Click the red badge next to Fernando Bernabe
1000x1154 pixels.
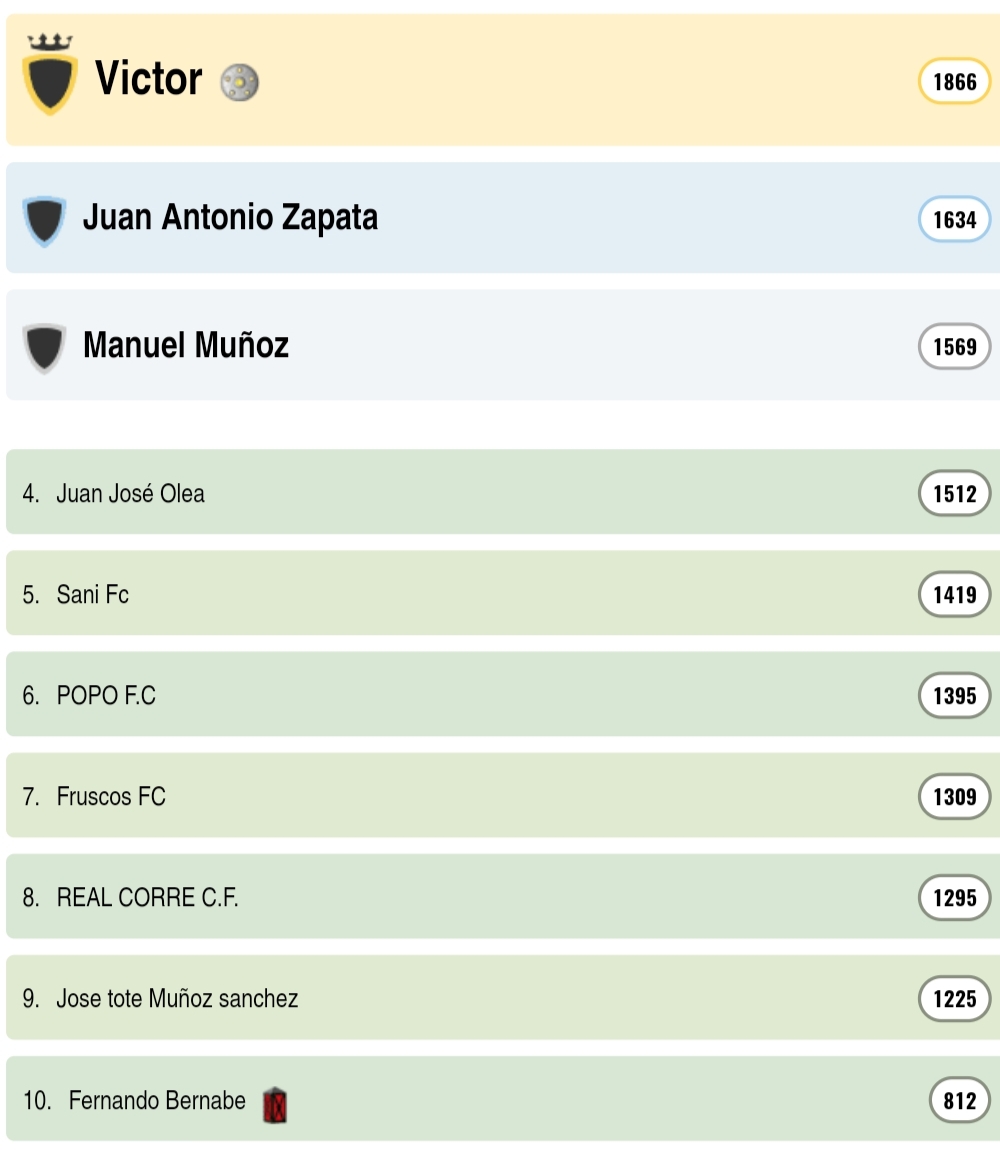[275, 1104]
